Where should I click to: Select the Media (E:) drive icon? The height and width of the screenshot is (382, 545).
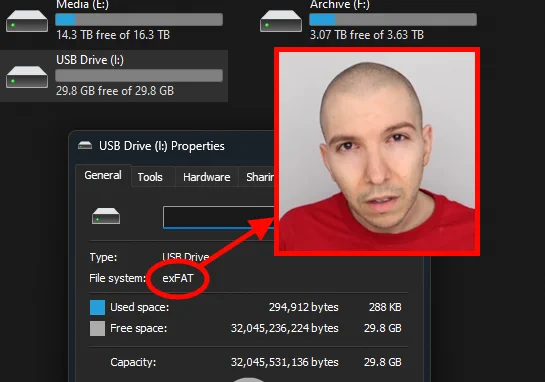click(x=27, y=21)
